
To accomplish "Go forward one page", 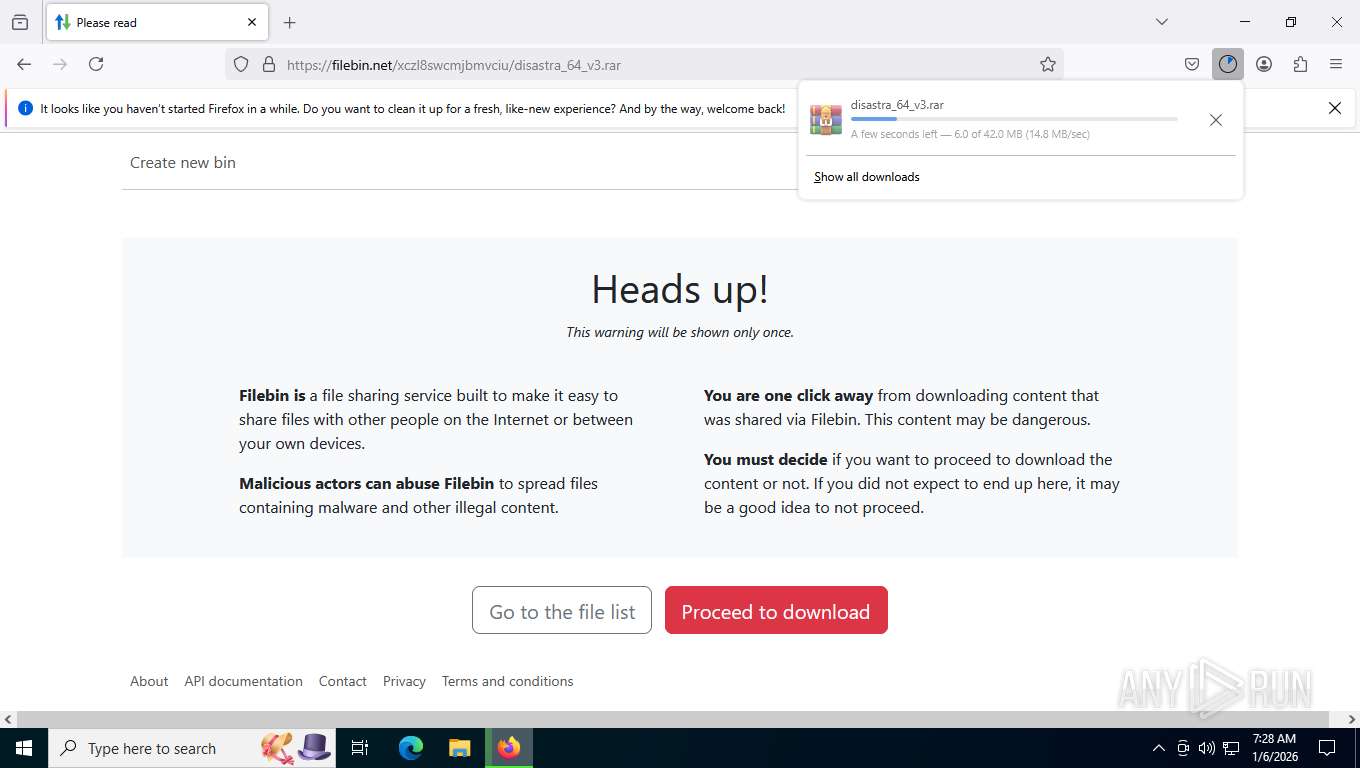I will click(x=60, y=64).
